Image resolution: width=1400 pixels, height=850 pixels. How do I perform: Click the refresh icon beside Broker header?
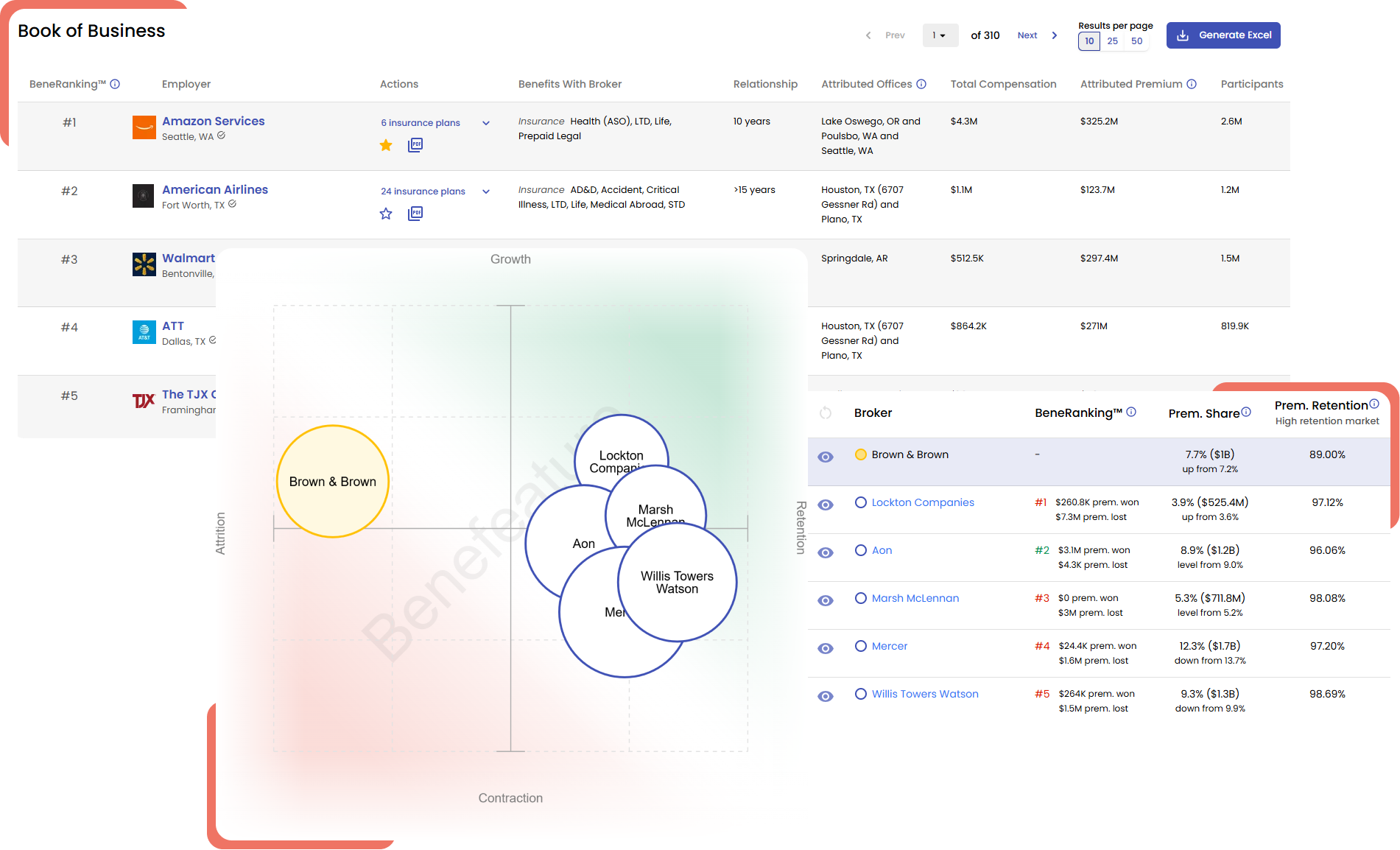(826, 413)
